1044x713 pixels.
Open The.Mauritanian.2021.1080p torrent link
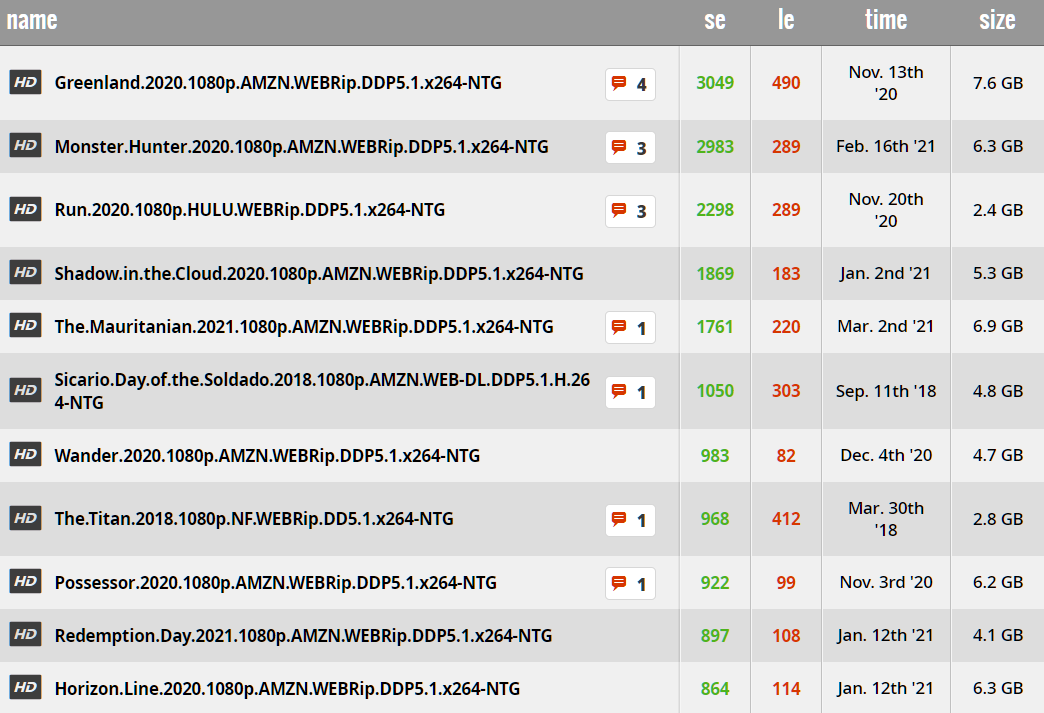click(304, 327)
